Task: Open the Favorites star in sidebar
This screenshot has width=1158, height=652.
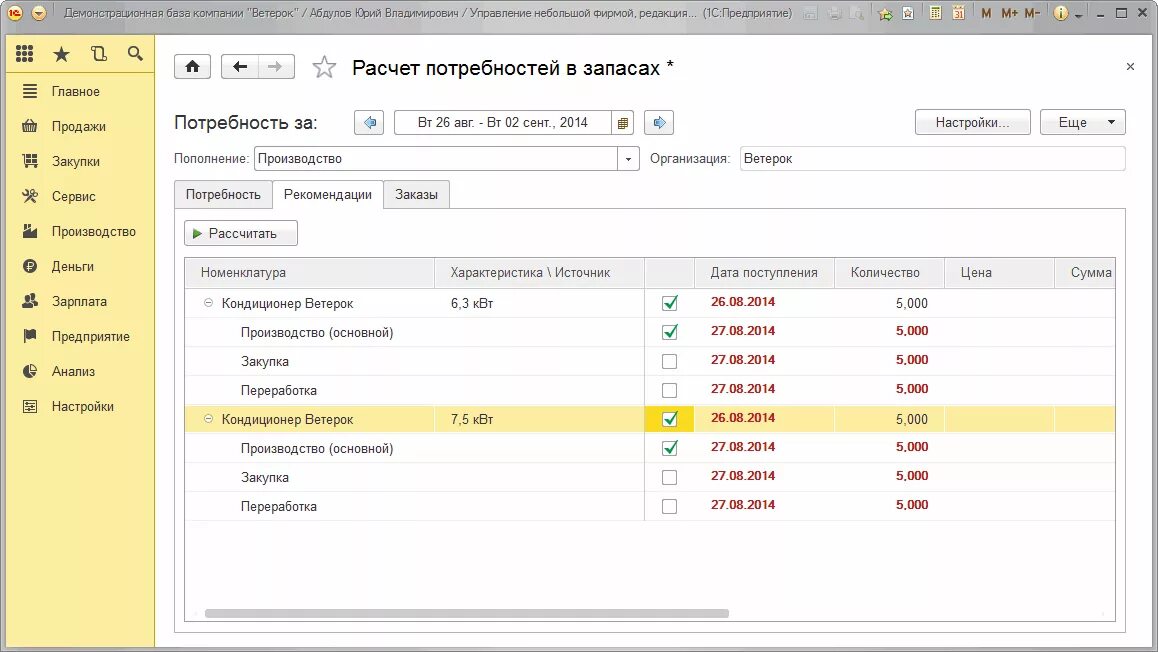Action: [61, 53]
